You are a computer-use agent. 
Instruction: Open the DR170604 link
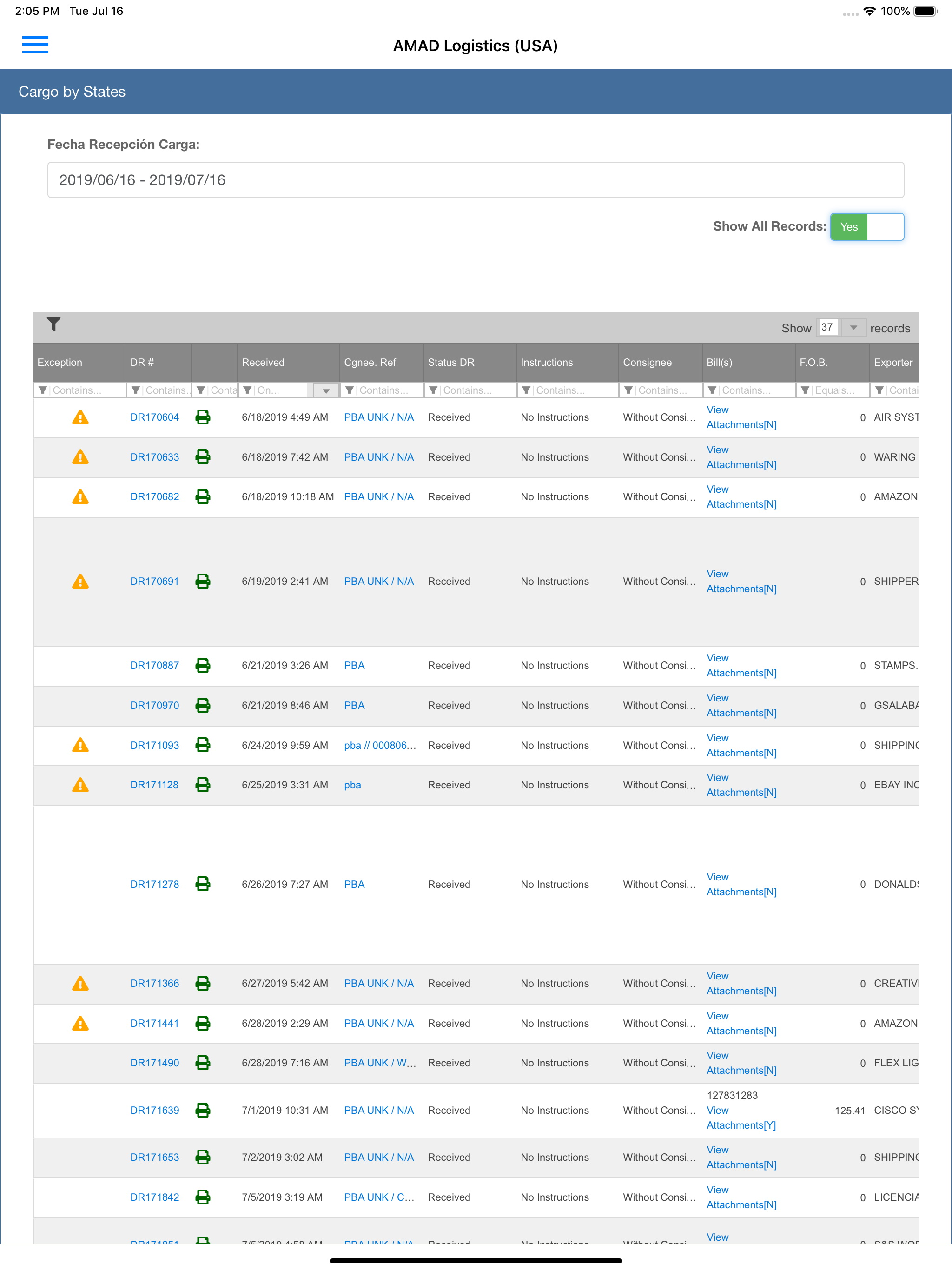click(x=154, y=417)
